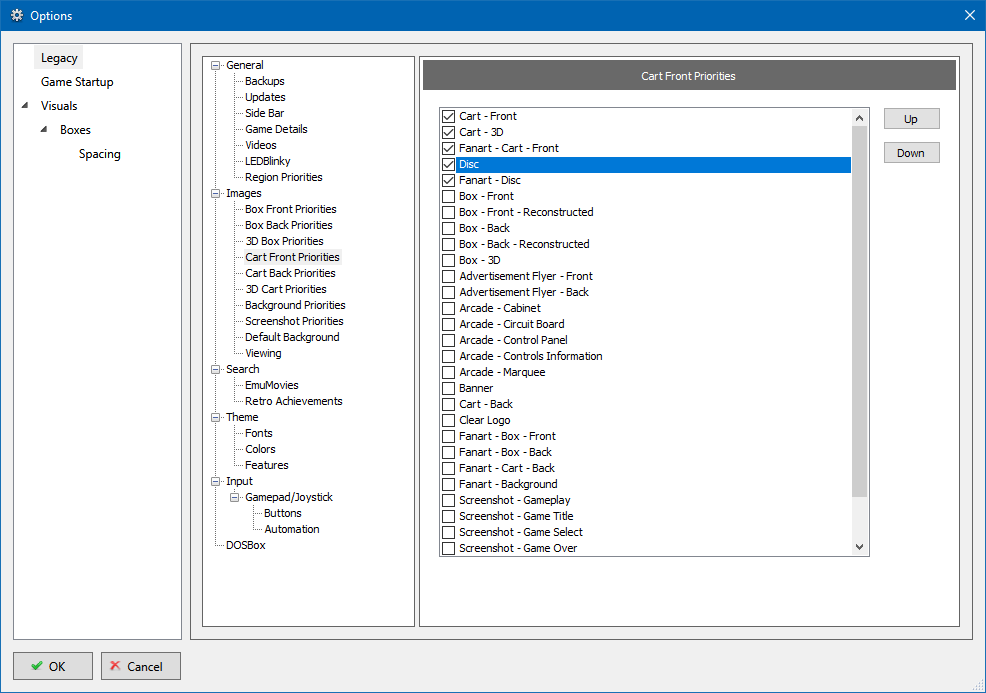Select Retro Achievements in the tree
The width and height of the screenshot is (986, 693).
click(x=293, y=401)
